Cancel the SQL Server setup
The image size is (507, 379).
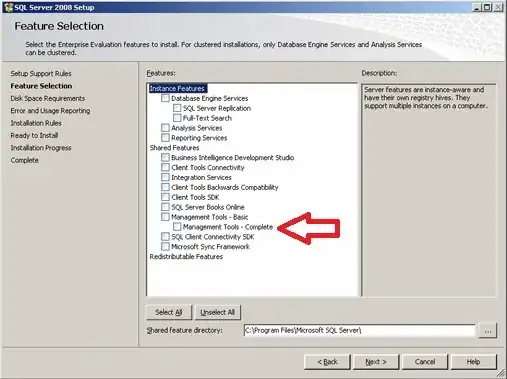[425, 362]
